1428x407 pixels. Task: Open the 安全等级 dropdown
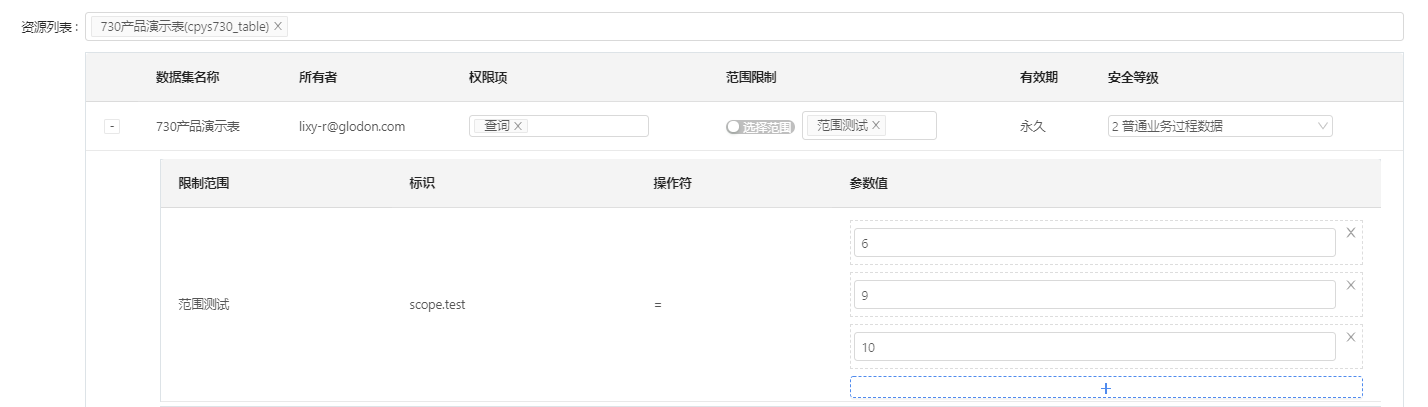point(1219,126)
